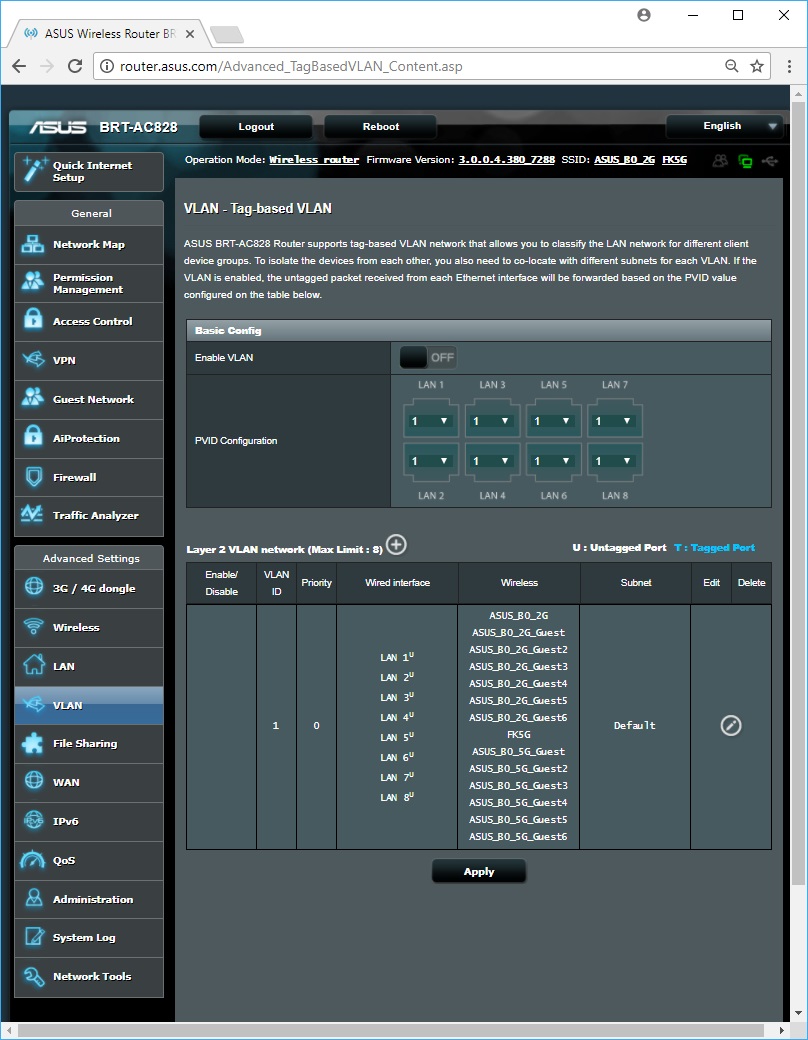Screen dimensions: 808x1040
Task: Click the AiProtection shield icon
Action: coord(34,438)
